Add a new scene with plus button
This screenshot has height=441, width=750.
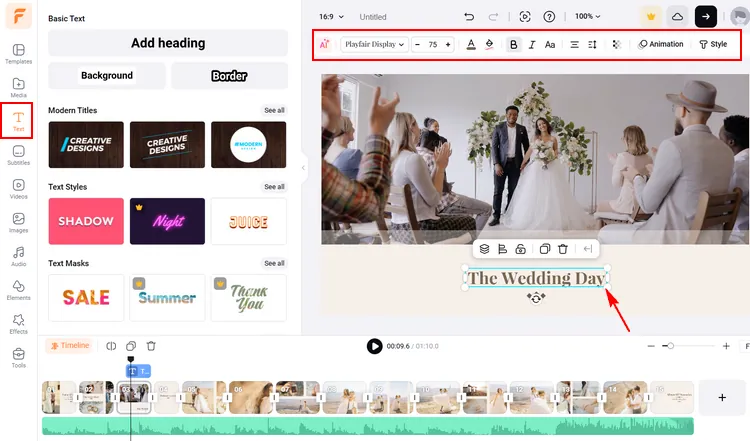(x=722, y=397)
